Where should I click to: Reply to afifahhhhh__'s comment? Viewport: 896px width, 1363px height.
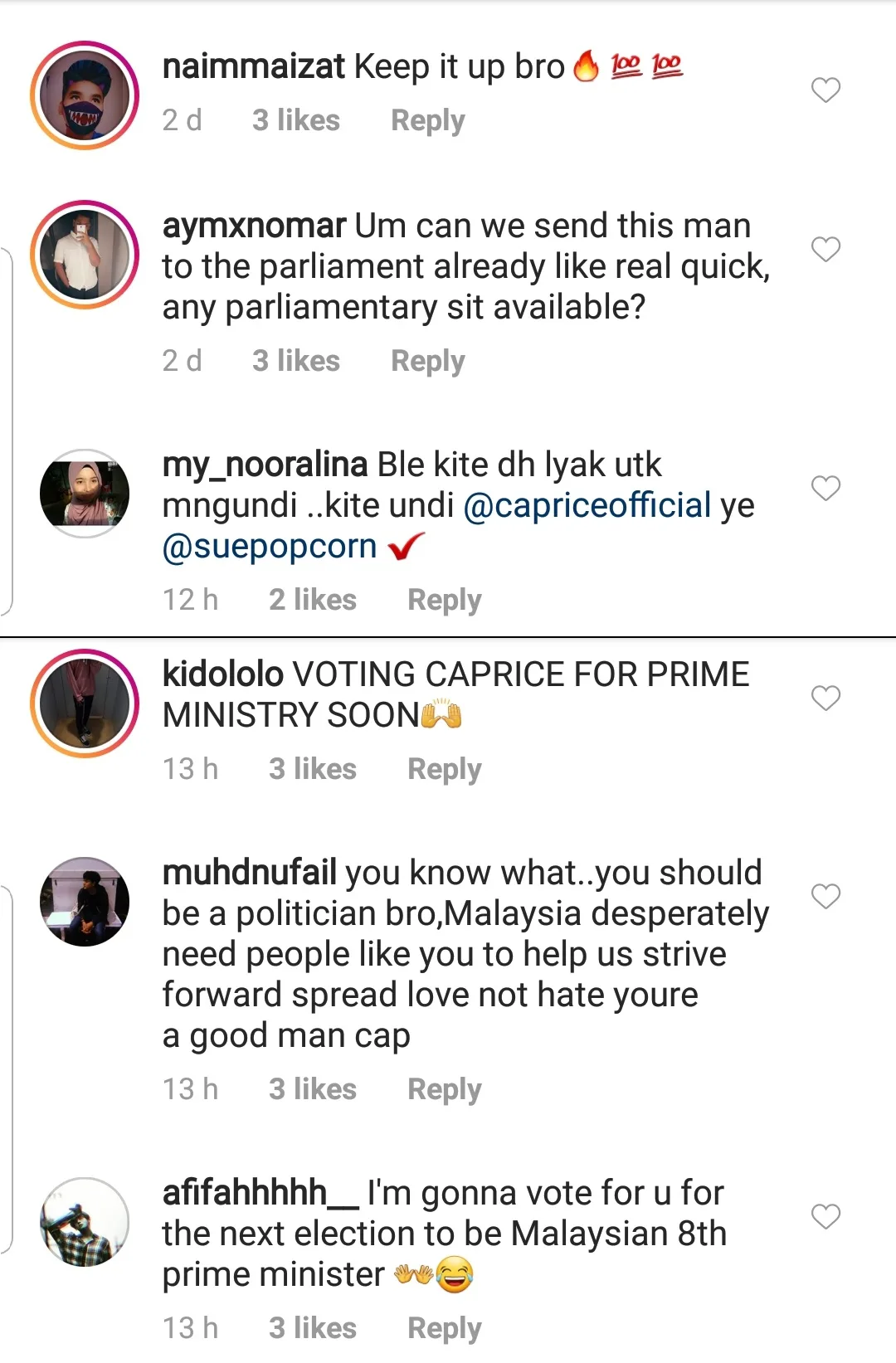click(x=444, y=1328)
